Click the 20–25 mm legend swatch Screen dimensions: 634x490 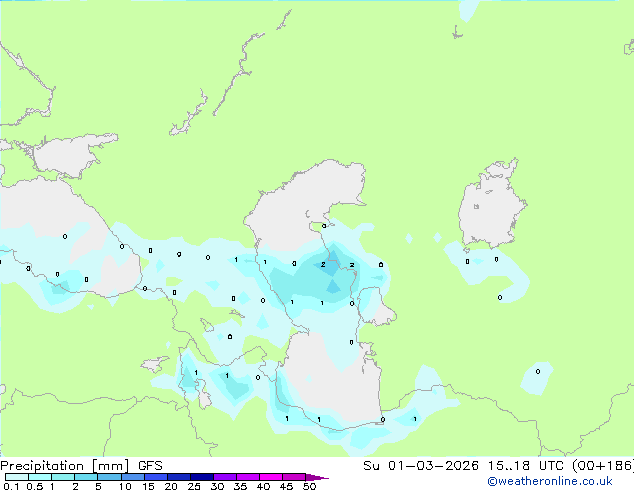pos(178,477)
